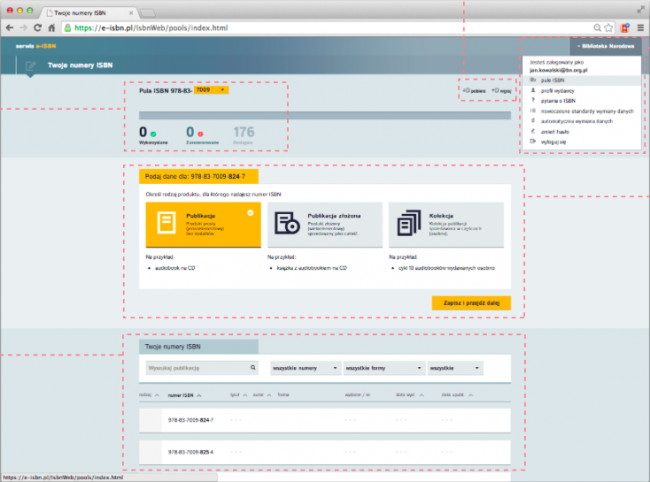Choose profil wydawcy in the user menu
The width and height of the screenshot is (650, 482).
coord(582,90)
